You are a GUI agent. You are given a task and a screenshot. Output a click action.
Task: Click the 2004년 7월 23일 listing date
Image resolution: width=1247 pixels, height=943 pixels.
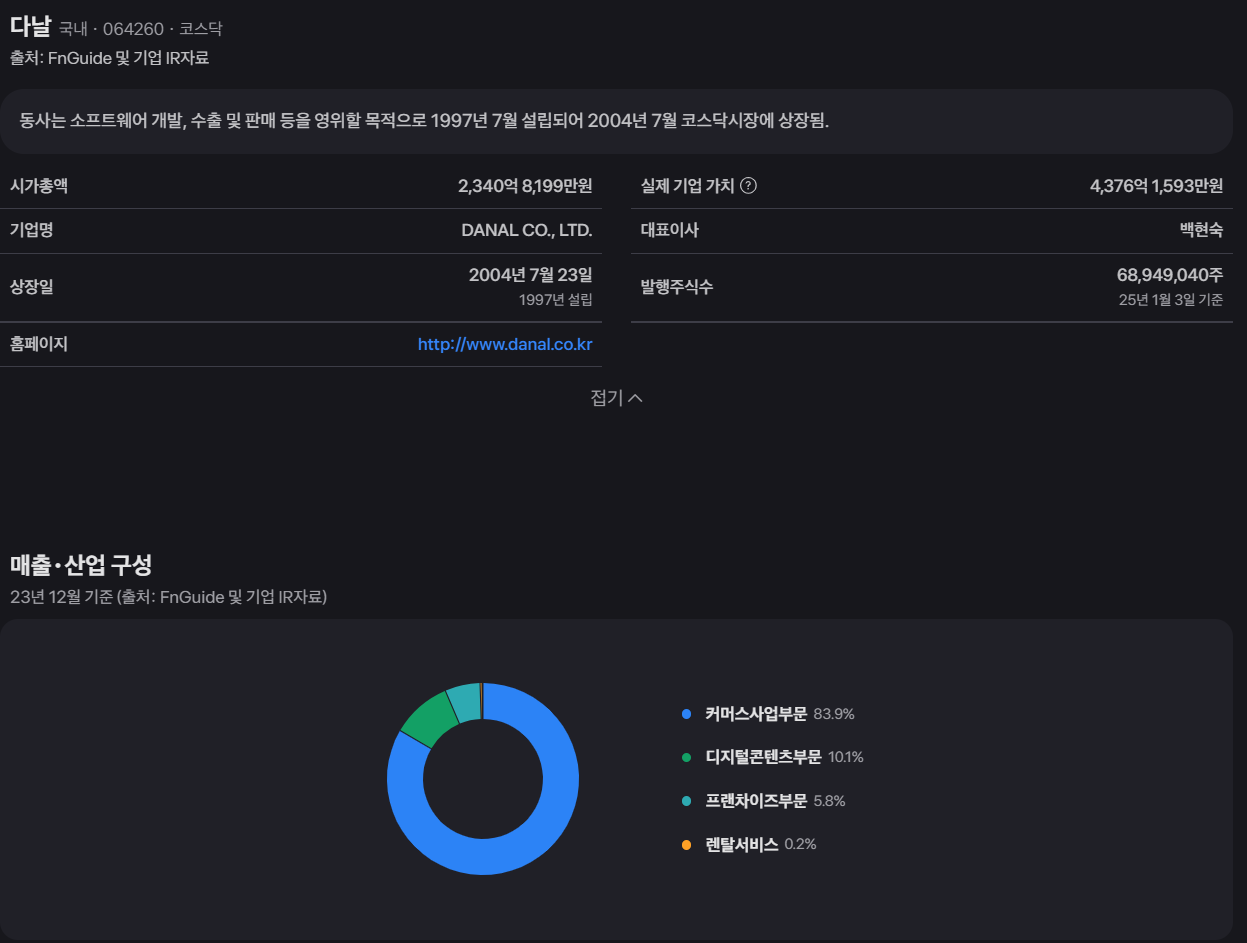pyautogui.click(x=531, y=275)
